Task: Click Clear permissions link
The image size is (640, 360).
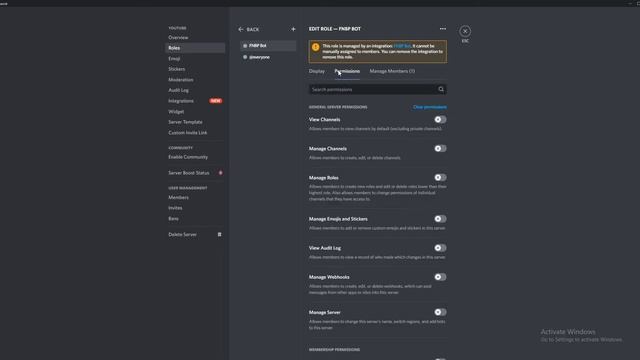Action: [x=430, y=107]
